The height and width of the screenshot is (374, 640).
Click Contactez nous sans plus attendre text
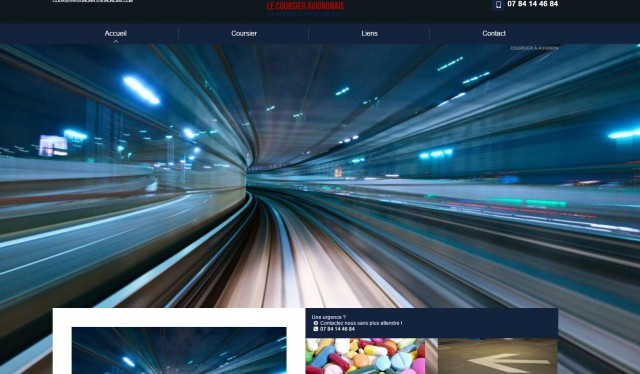pos(361,323)
